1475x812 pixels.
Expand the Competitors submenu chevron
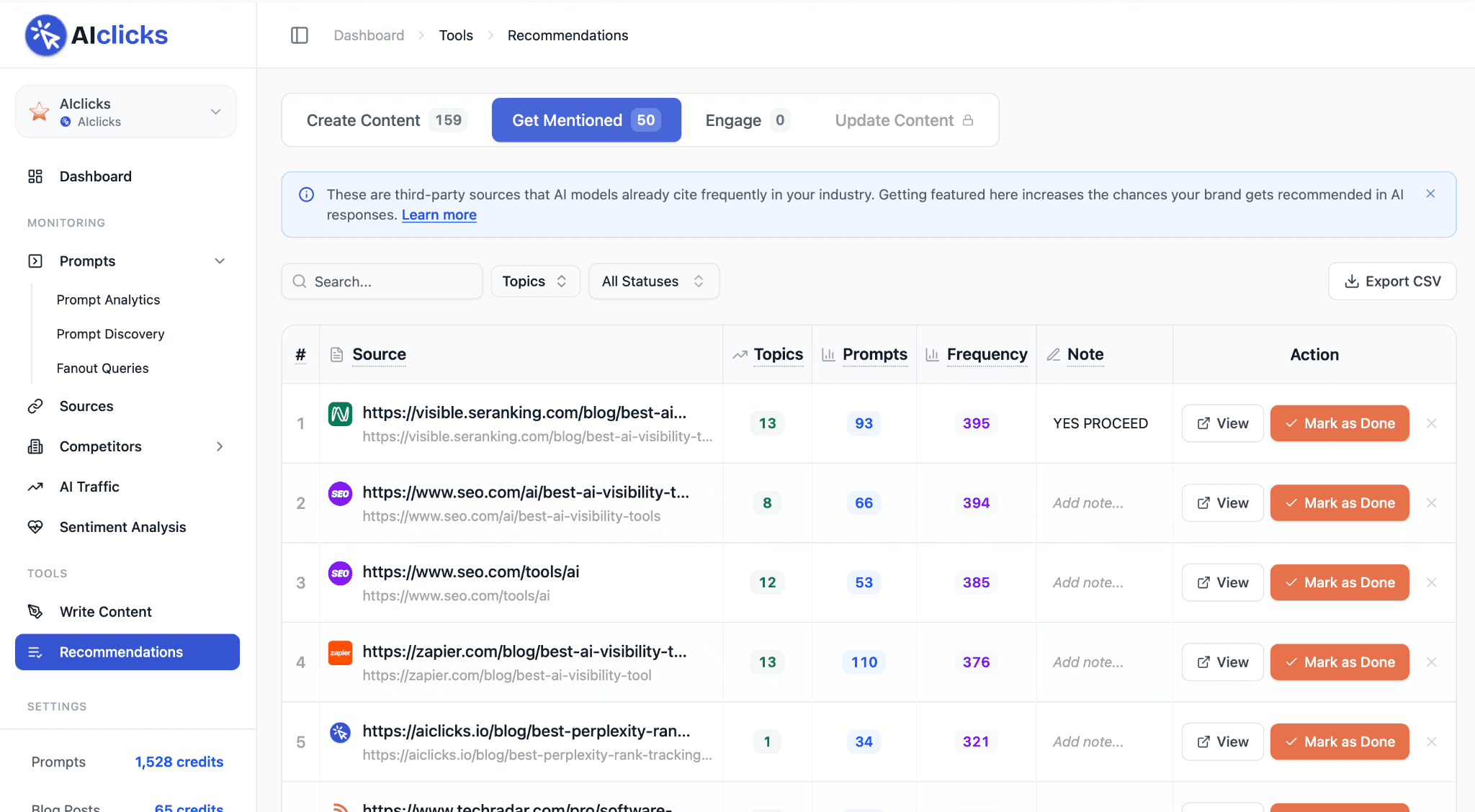pyautogui.click(x=220, y=446)
